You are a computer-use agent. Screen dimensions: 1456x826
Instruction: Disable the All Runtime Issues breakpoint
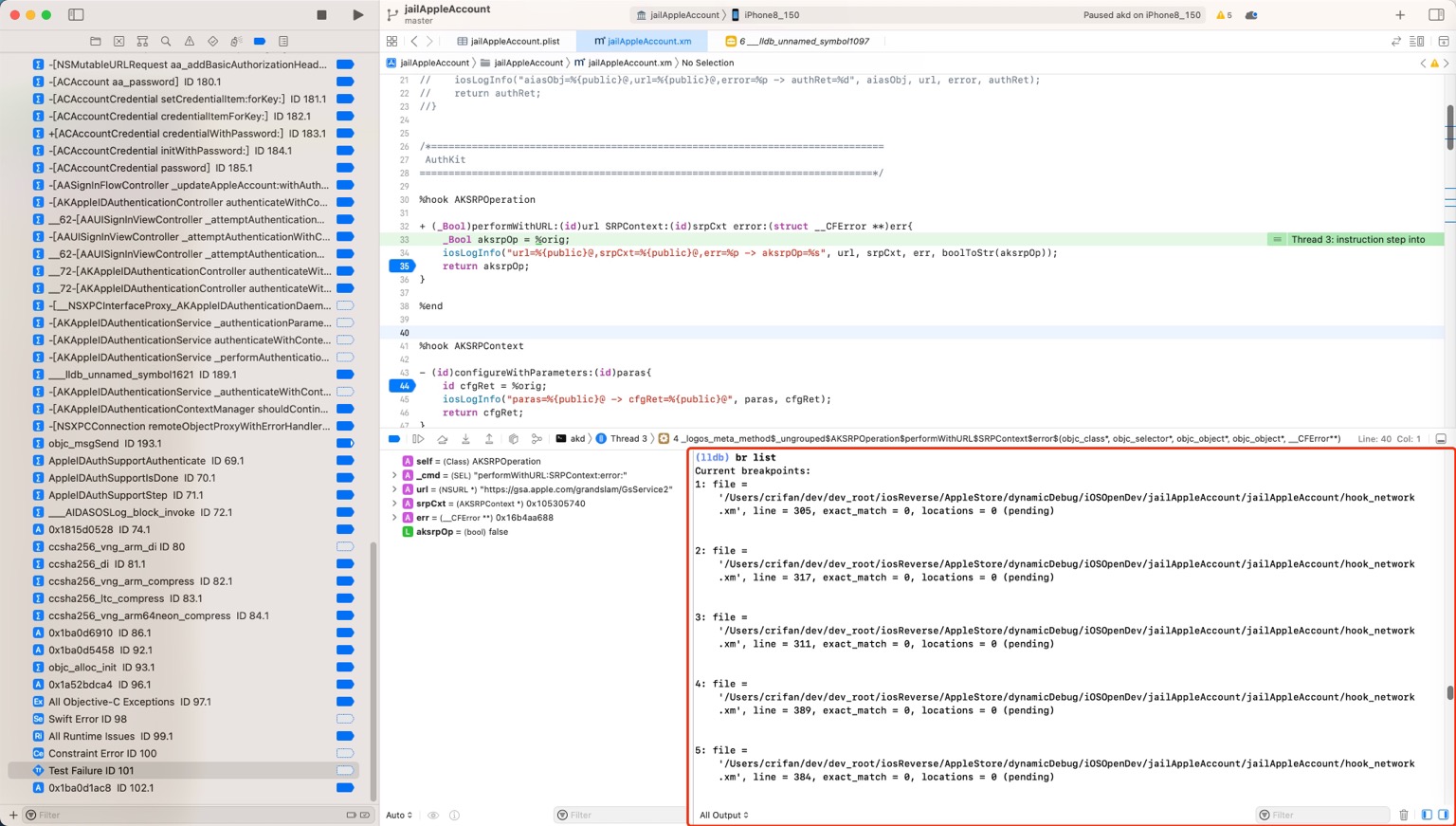point(345,736)
